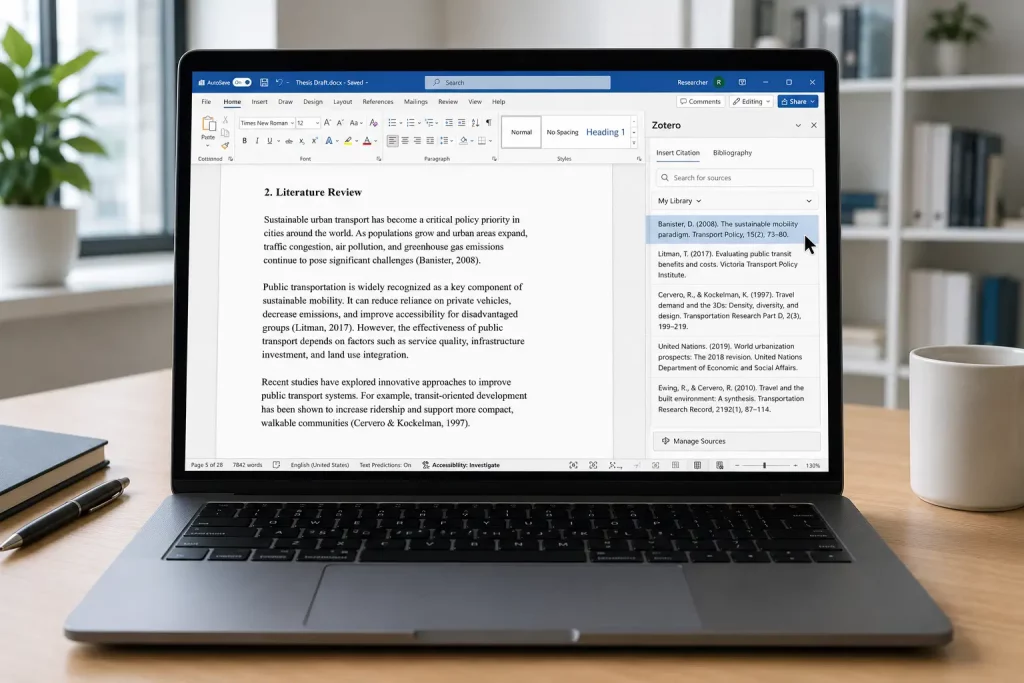1024x683 pixels.
Task: Open the Comments button
Action: pyautogui.click(x=701, y=101)
